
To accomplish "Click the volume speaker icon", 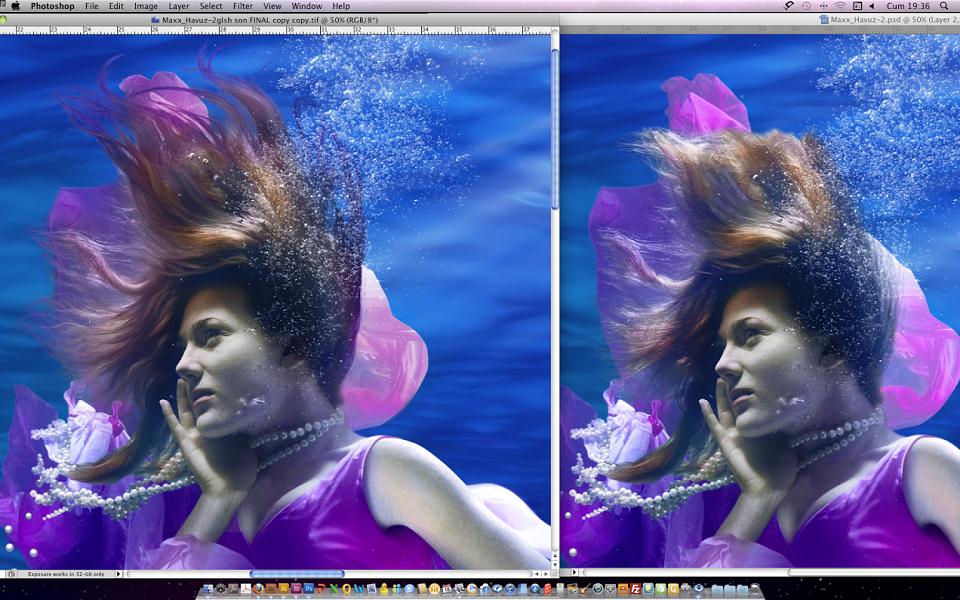I will 872,6.
